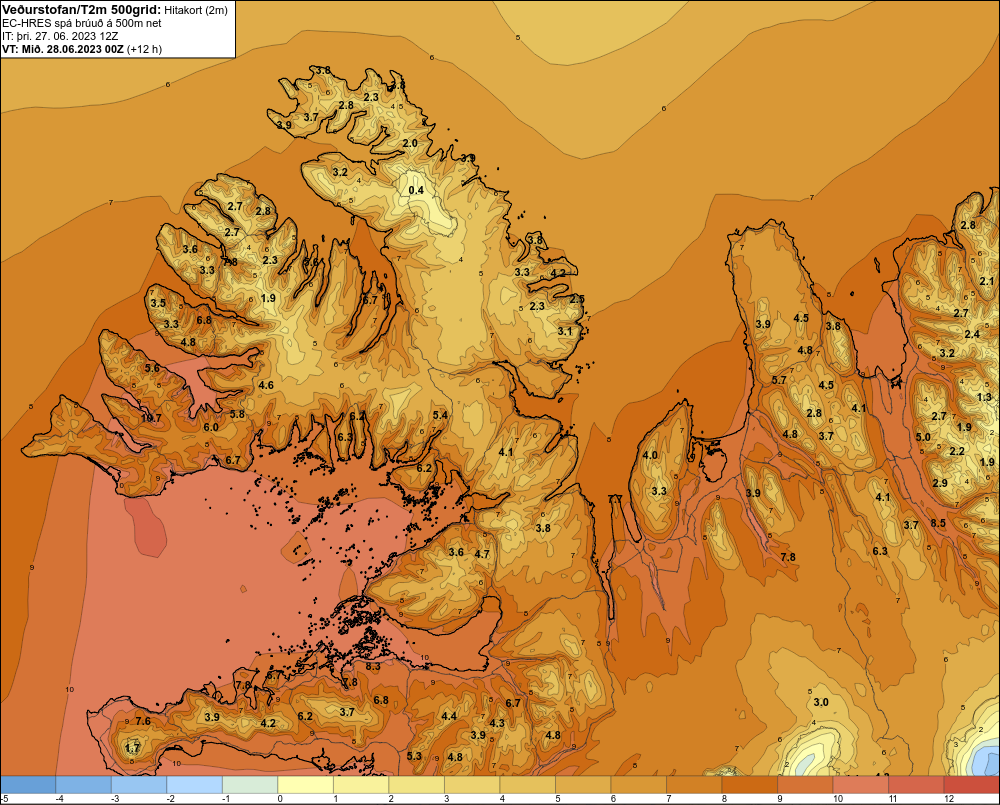Click the temperature value "8.5"
The image size is (1000, 805).
coord(938,523)
